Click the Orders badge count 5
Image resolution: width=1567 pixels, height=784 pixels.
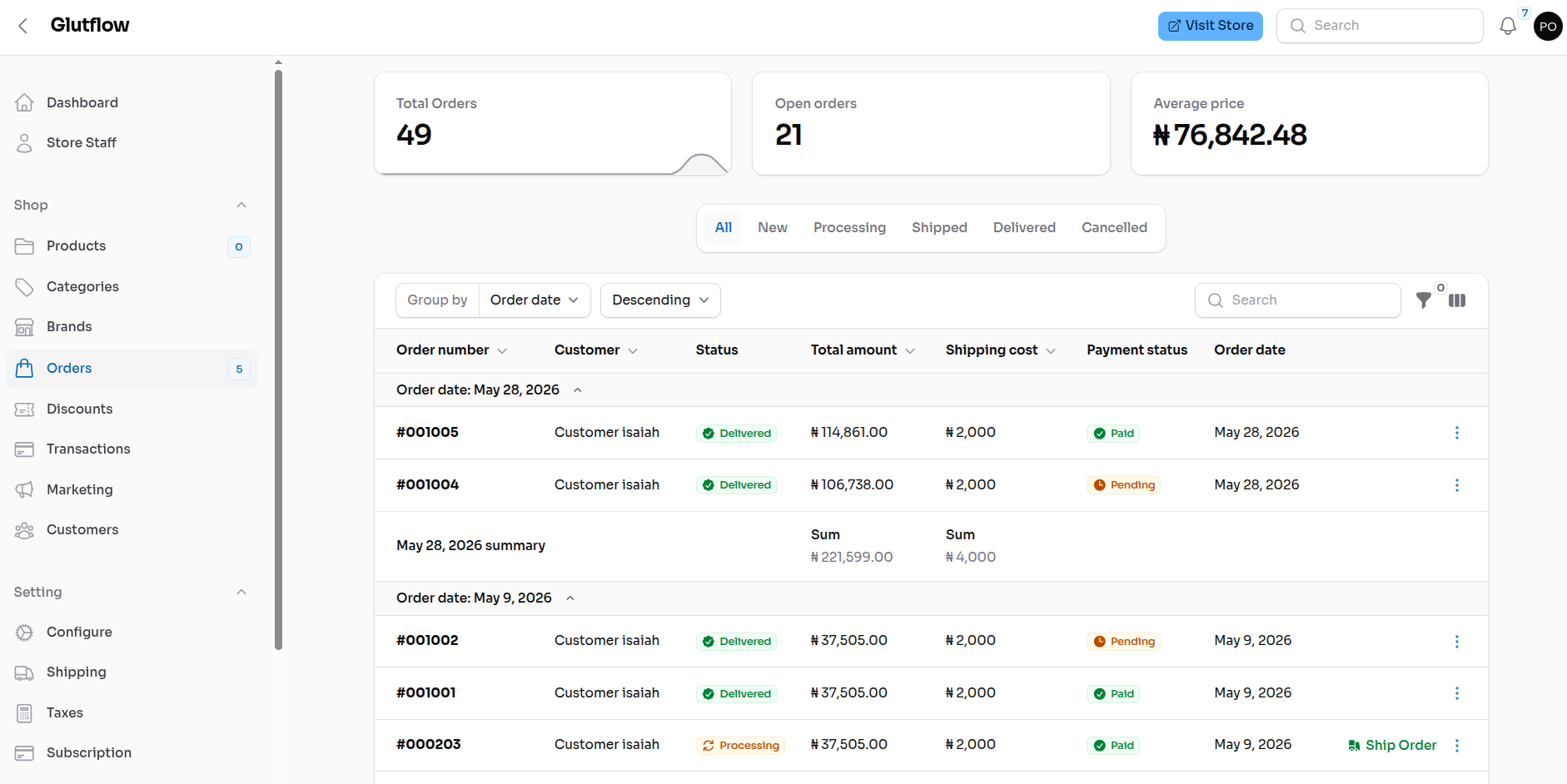pos(239,369)
